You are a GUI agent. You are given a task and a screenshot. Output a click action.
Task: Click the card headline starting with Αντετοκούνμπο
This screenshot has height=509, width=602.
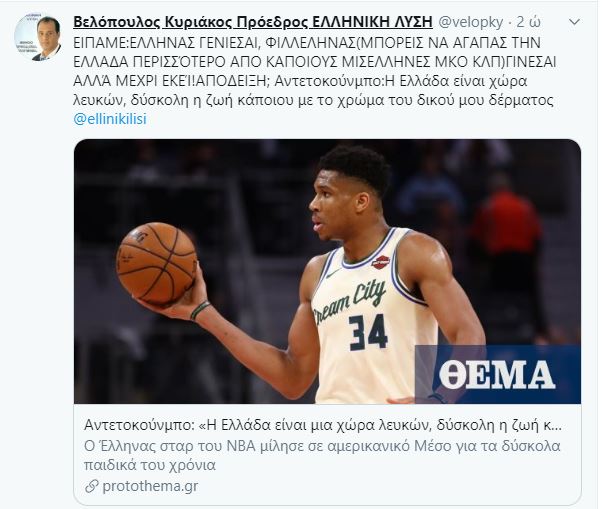(x=322, y=426)
